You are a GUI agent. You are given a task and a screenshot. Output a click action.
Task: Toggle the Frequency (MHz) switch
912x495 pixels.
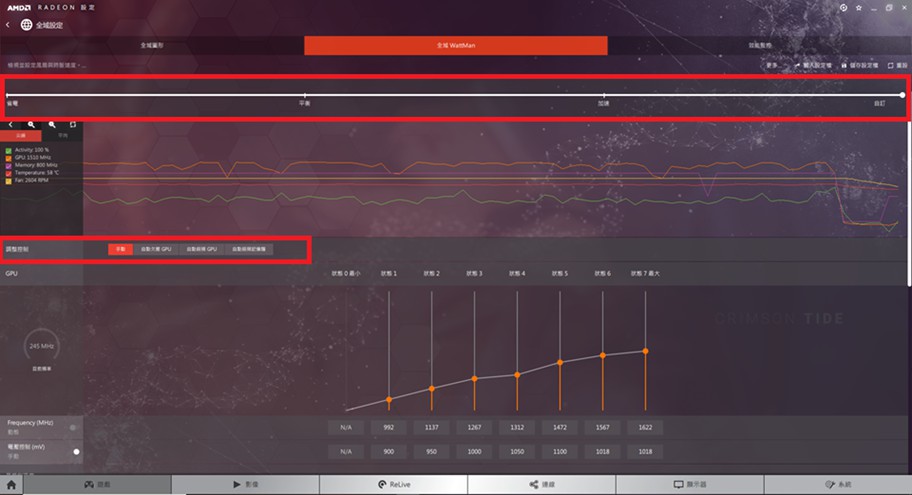pos(73,428)
